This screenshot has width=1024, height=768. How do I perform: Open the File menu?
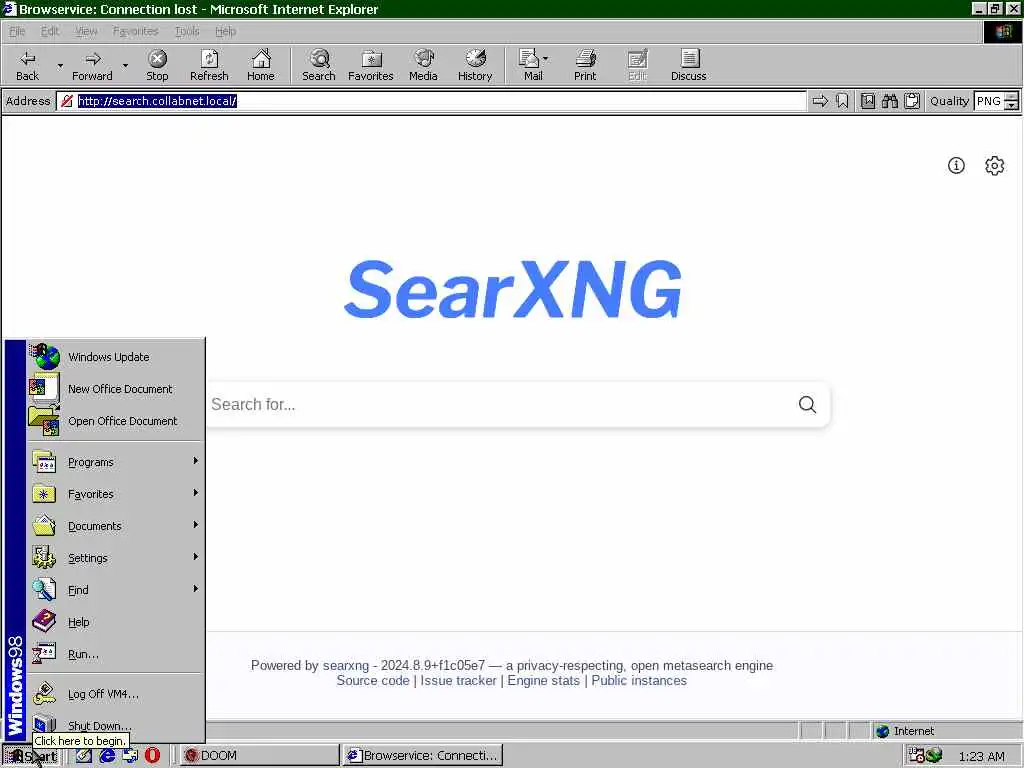(x=17, y=31)
